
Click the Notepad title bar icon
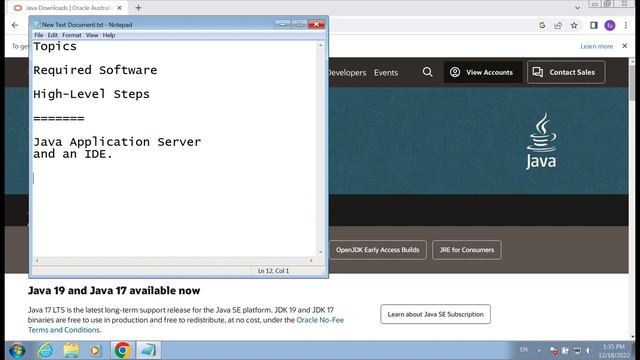click(37, 24)
